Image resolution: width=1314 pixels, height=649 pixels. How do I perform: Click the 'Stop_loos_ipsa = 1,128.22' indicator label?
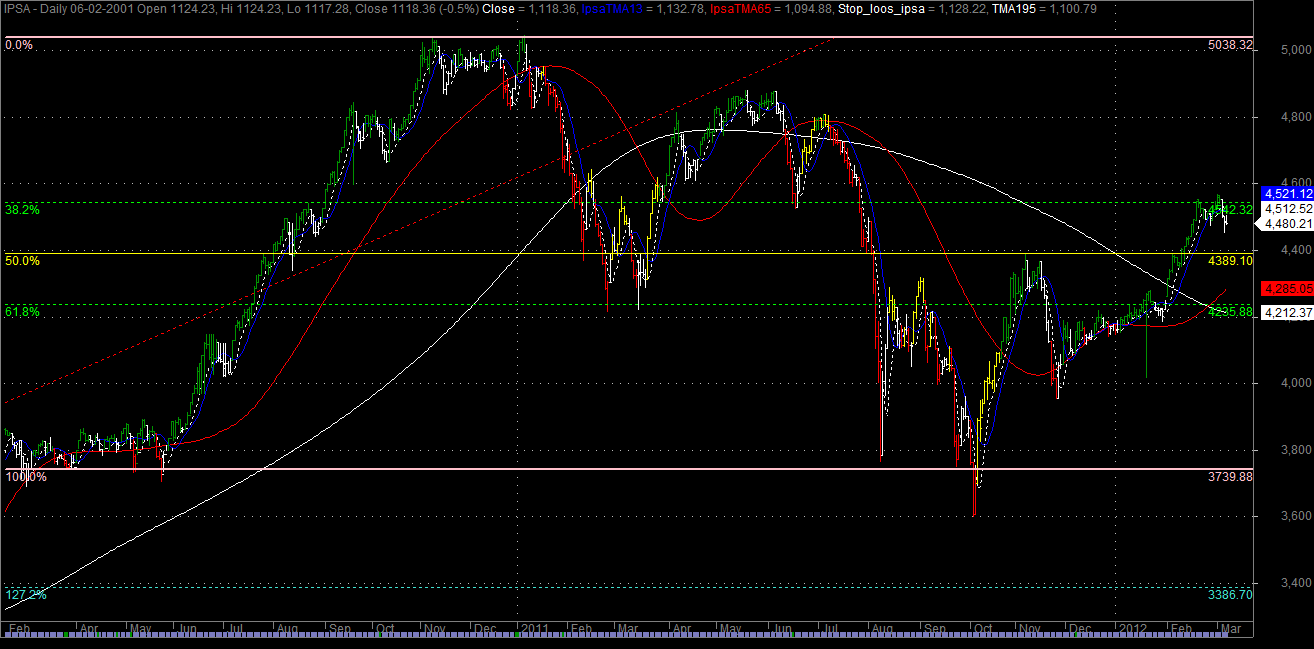910,8
